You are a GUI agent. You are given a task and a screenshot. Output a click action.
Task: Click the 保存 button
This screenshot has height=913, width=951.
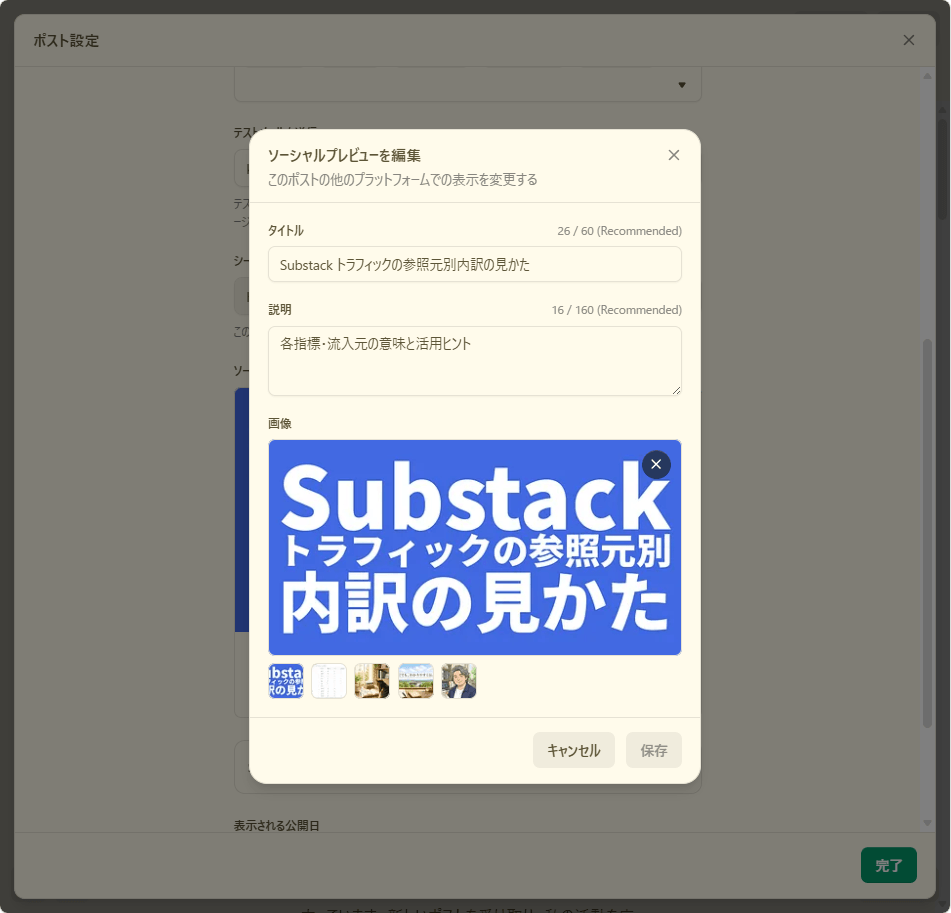coord(653,750)
